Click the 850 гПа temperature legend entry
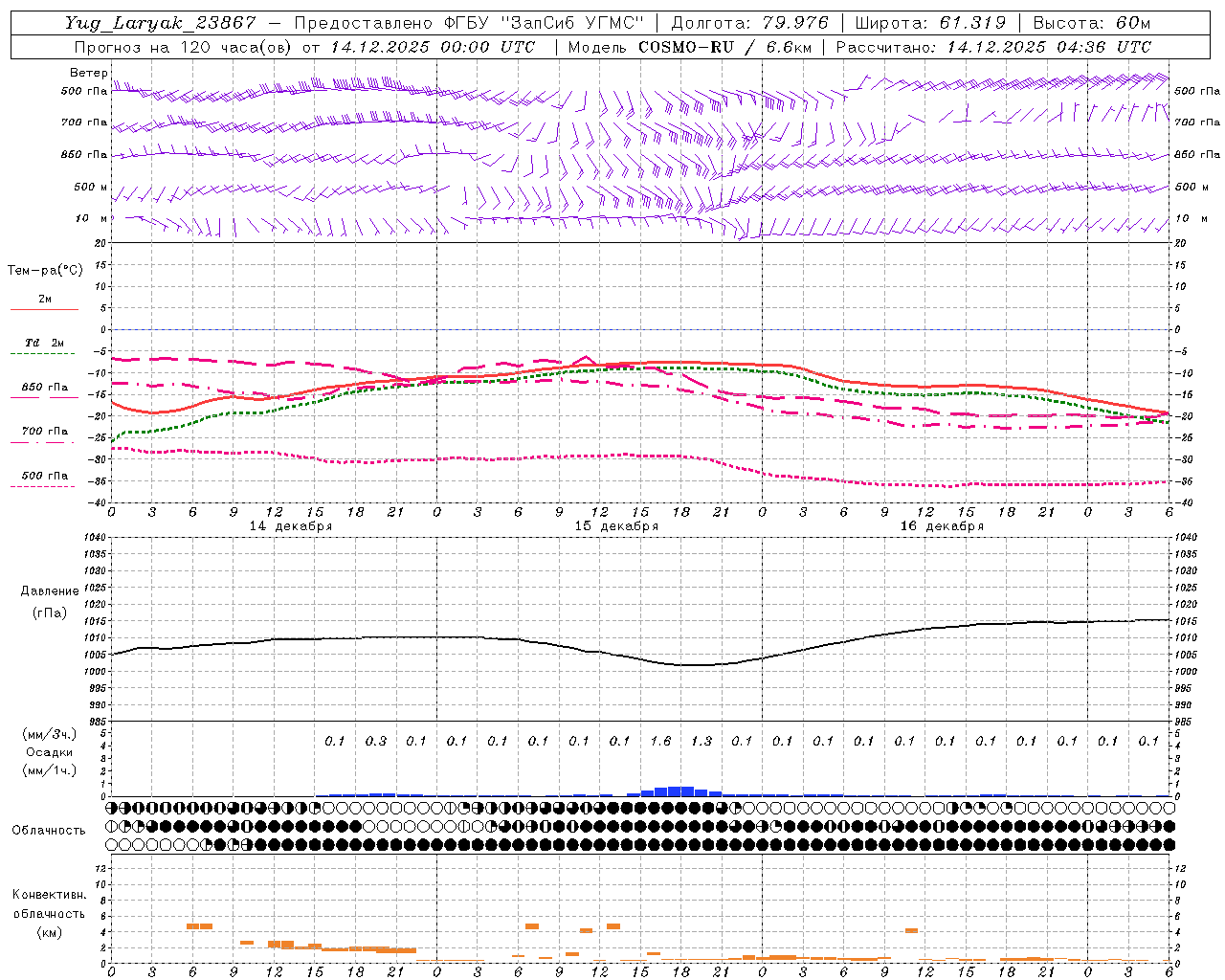The image size is (1225, 980). (x=45, y=388)
